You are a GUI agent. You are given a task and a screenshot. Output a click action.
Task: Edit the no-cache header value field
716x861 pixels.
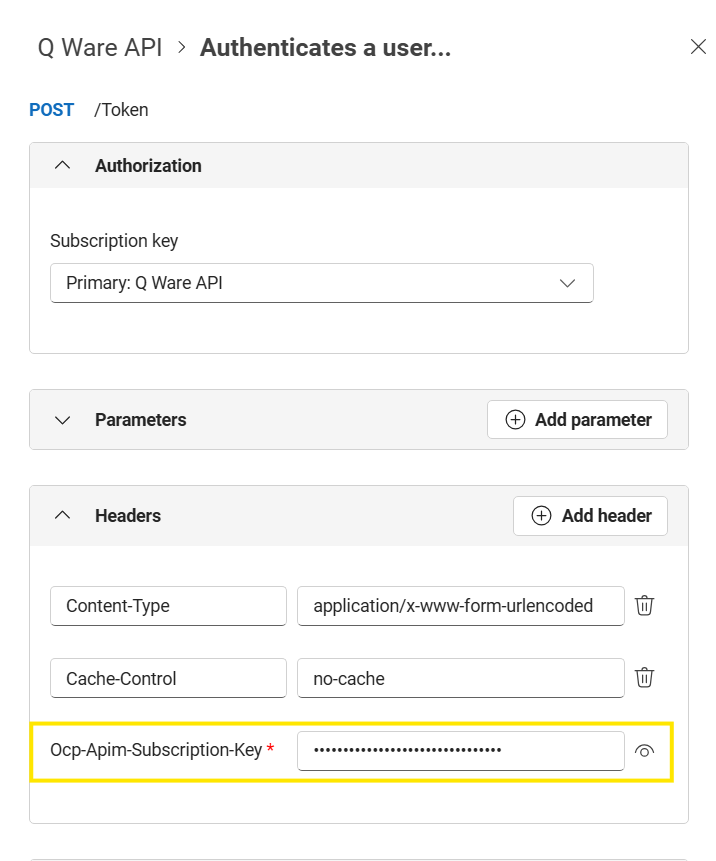coord(460,678)
